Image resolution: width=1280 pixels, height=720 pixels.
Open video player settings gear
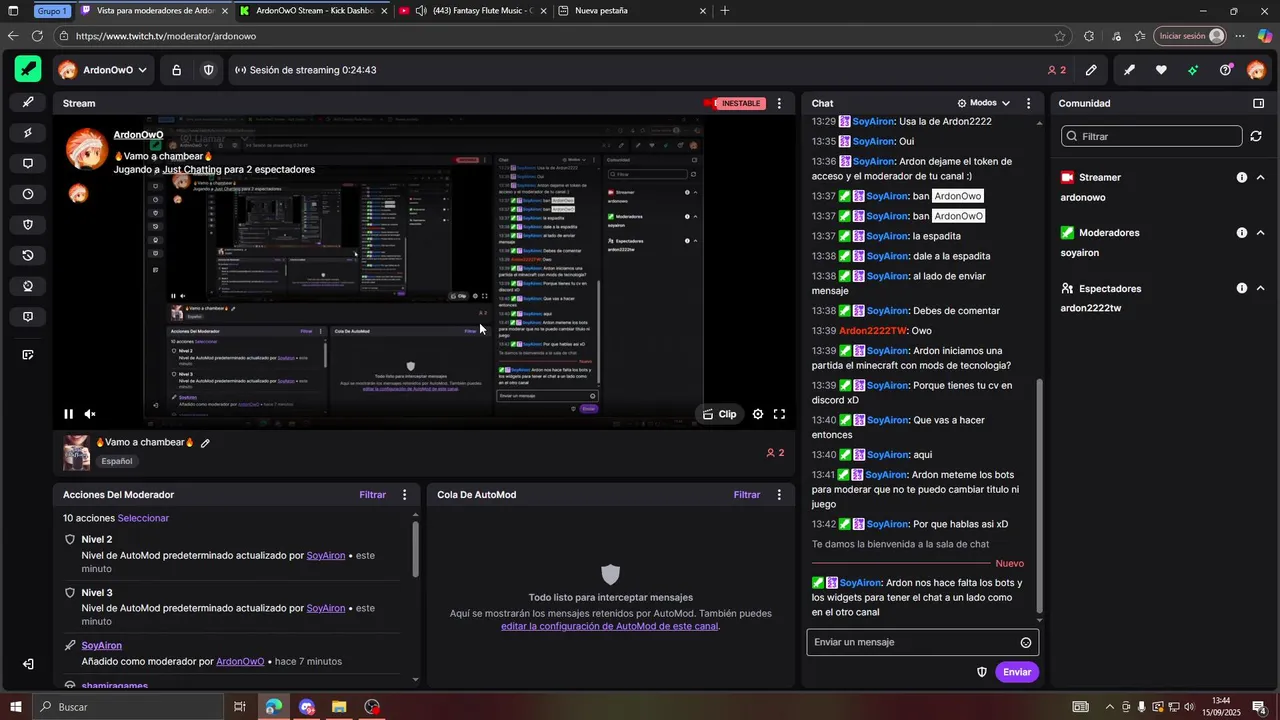pyautogui.click(x=758, y=414)
